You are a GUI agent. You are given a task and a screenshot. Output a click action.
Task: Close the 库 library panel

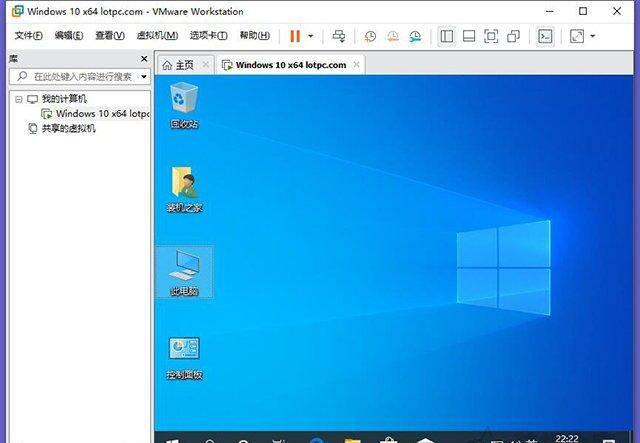[144, 59]
